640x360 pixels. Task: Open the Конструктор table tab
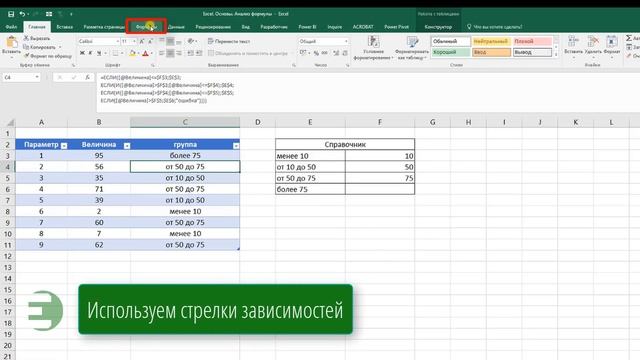click(x=438, y=27)
